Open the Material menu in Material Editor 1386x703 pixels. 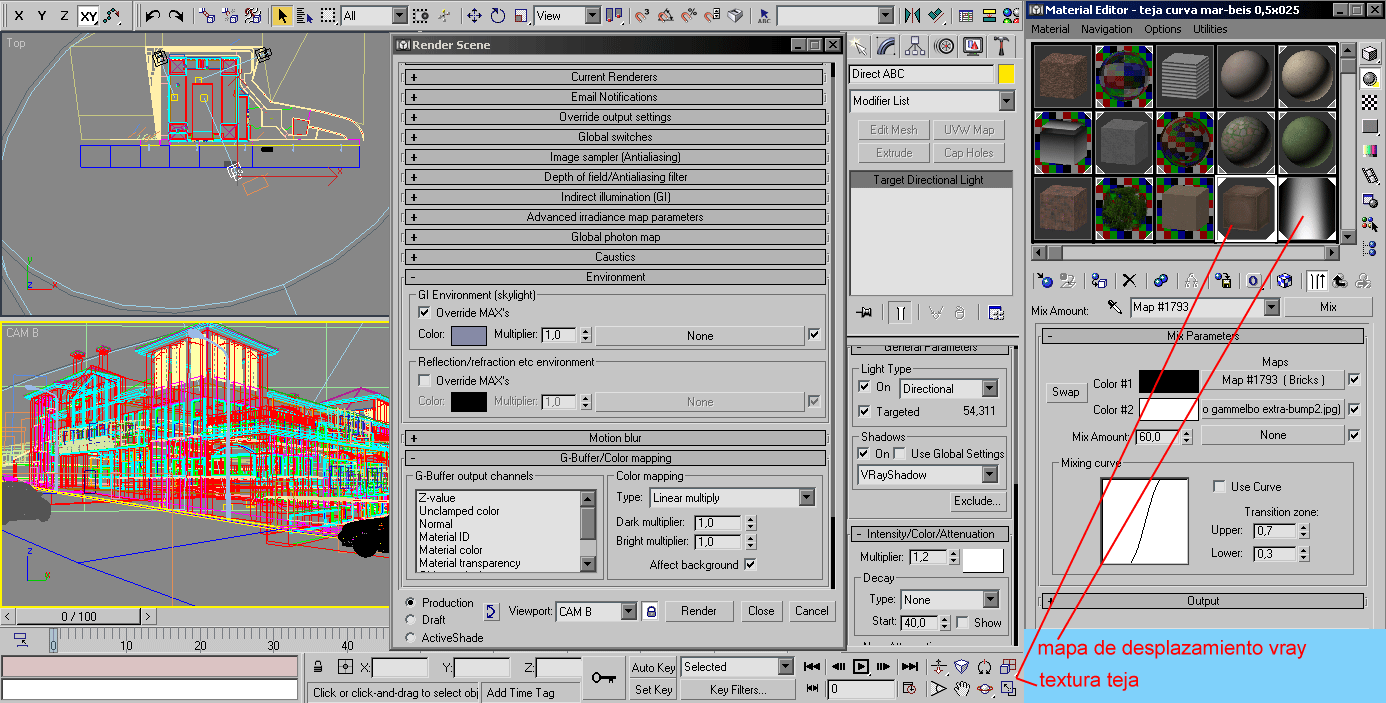pyautogui.click(x=1050, y=29)
